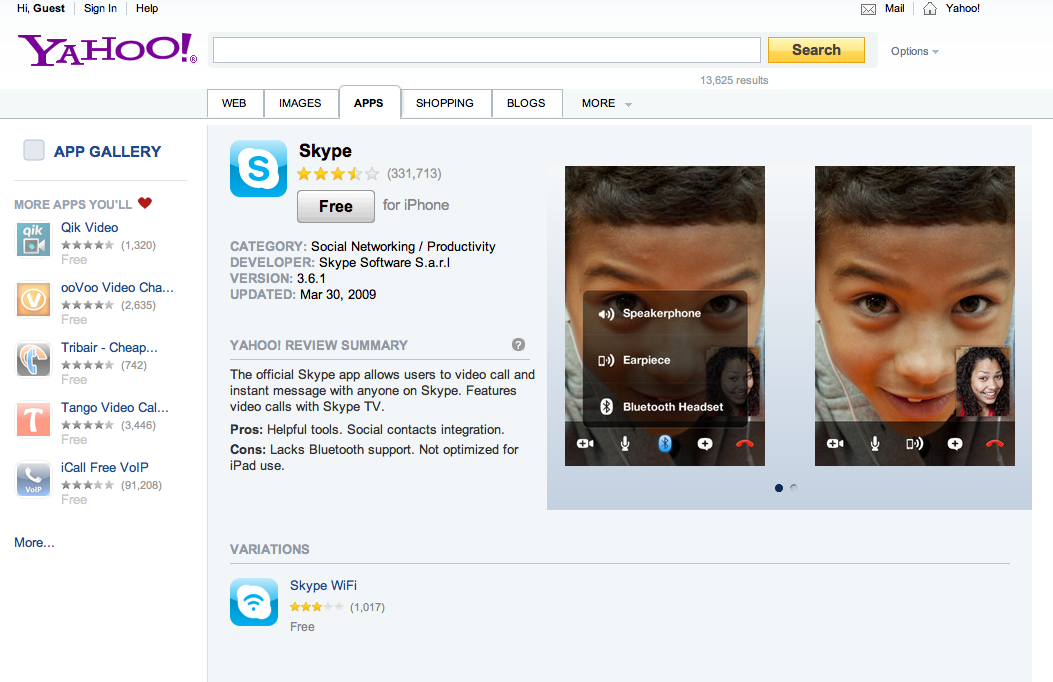Image resolution: width=1053 pixels, height=682 pixels.
Task: Open the iCall Free VoIP link
Action: coord(105,467)
